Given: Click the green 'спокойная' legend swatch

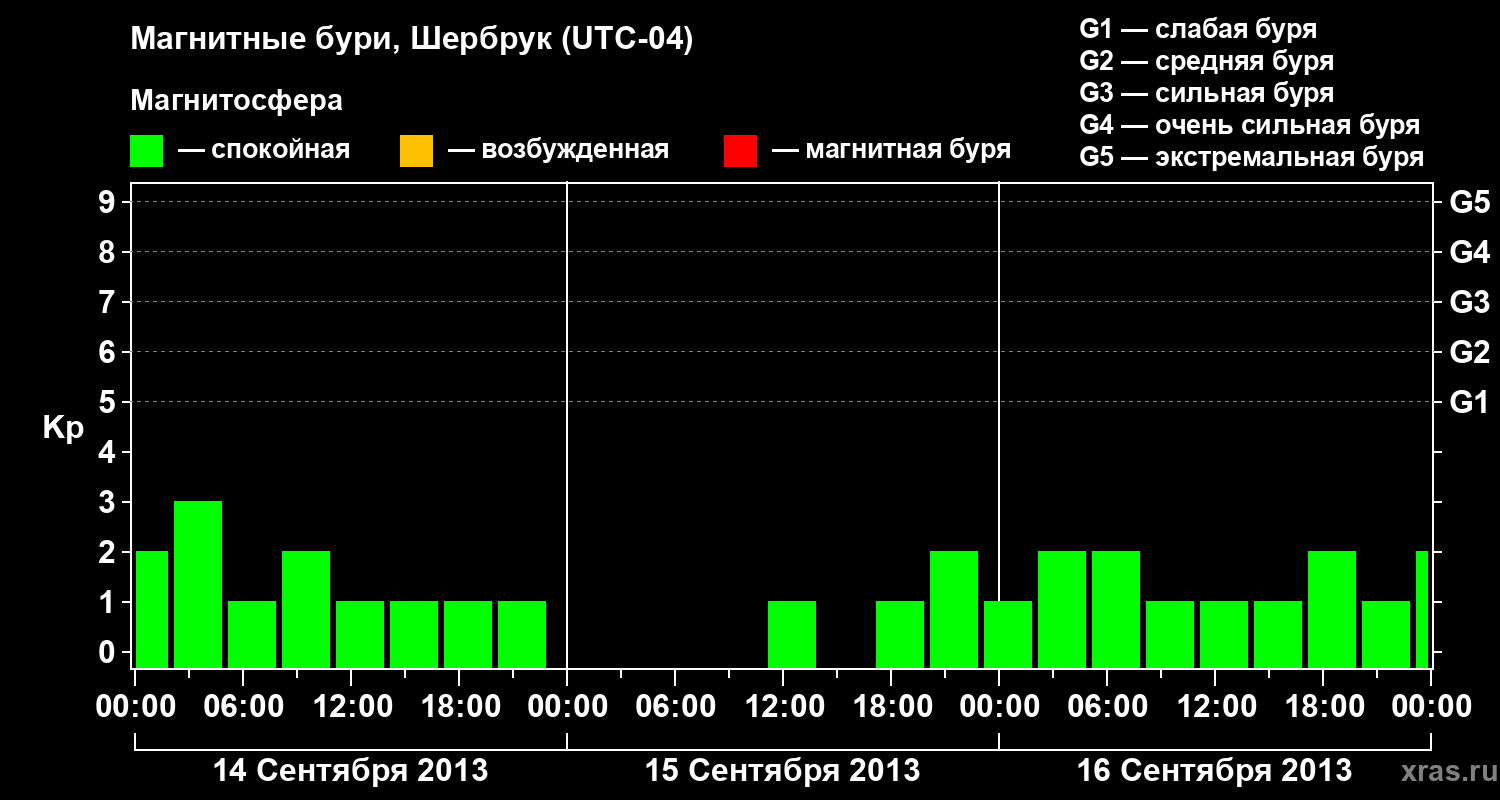Looking at the screenshot, I should pos(147,150).
